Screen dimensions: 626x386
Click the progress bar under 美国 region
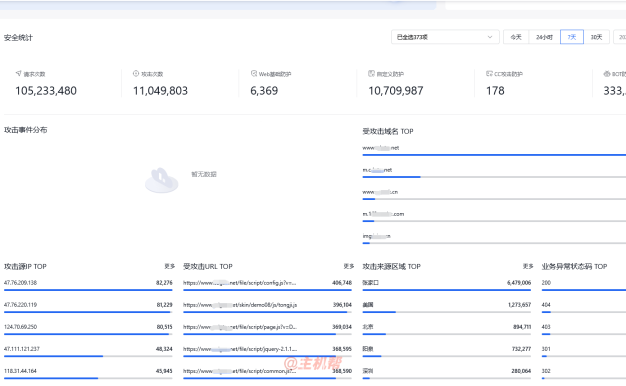[x=447, y=312]
